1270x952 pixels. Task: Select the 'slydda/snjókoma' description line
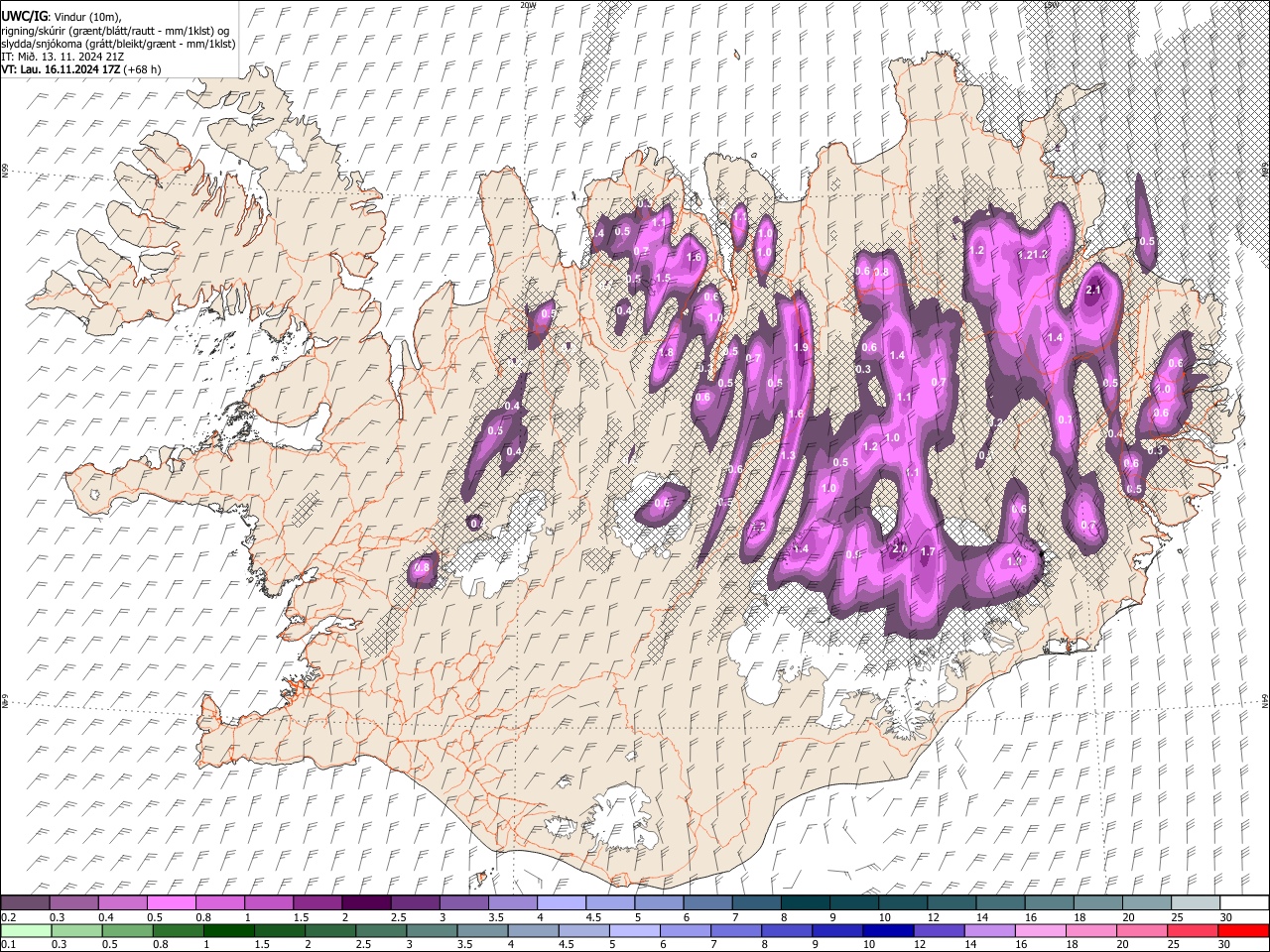[118, 44]
